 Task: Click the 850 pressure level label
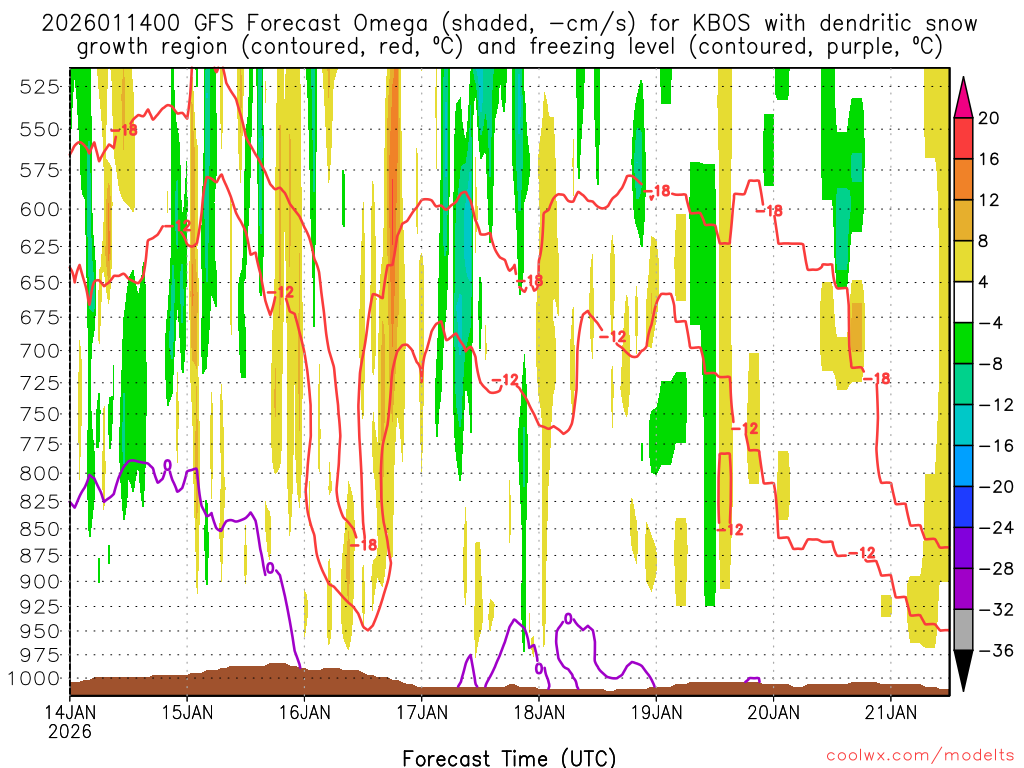(x=40, y=529)
